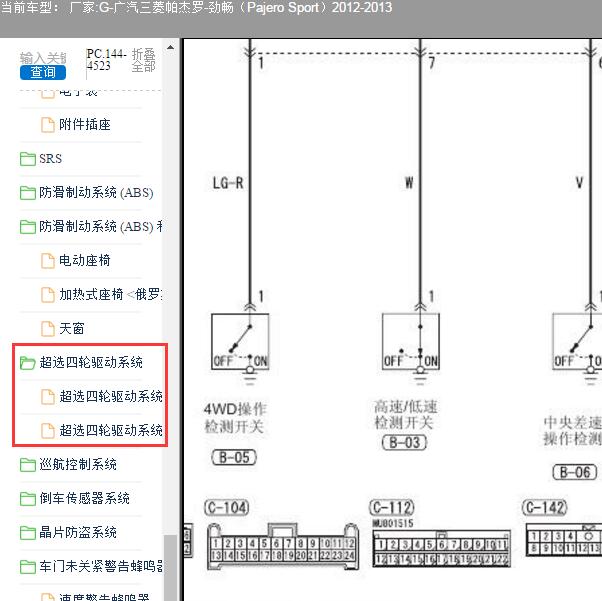Click the folder icon beside 车门未关紧警告蜂鸣器

coord(28,566)
